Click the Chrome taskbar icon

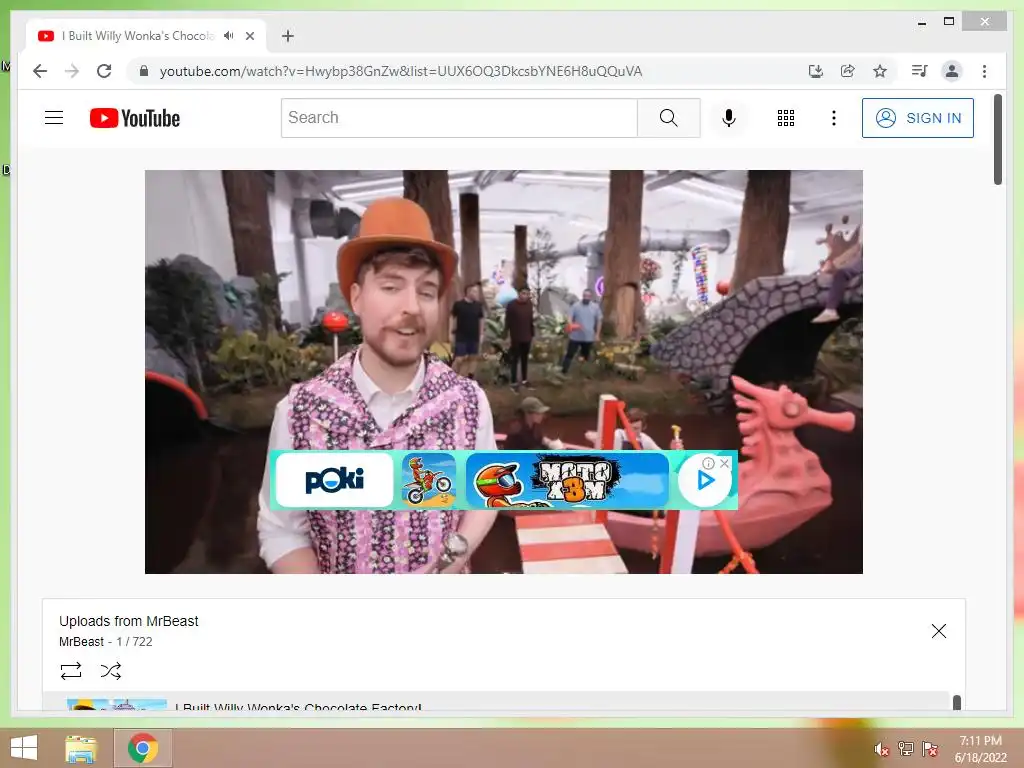(143, 748)
